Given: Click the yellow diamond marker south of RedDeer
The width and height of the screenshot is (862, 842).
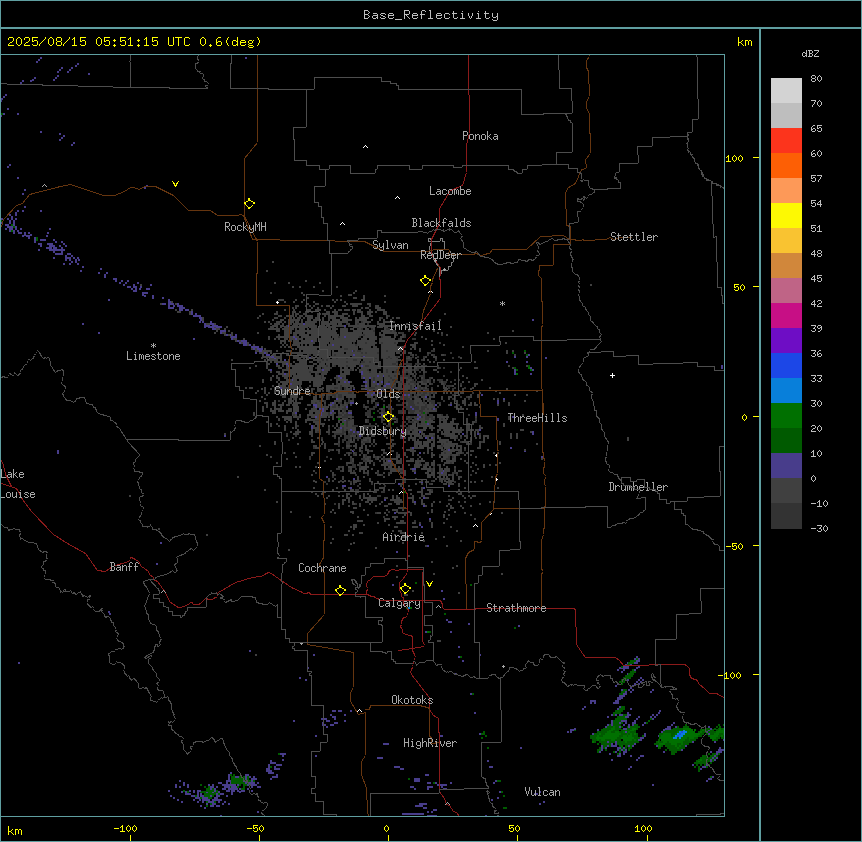Looking at the screenshot, I should tap(425, 281).
